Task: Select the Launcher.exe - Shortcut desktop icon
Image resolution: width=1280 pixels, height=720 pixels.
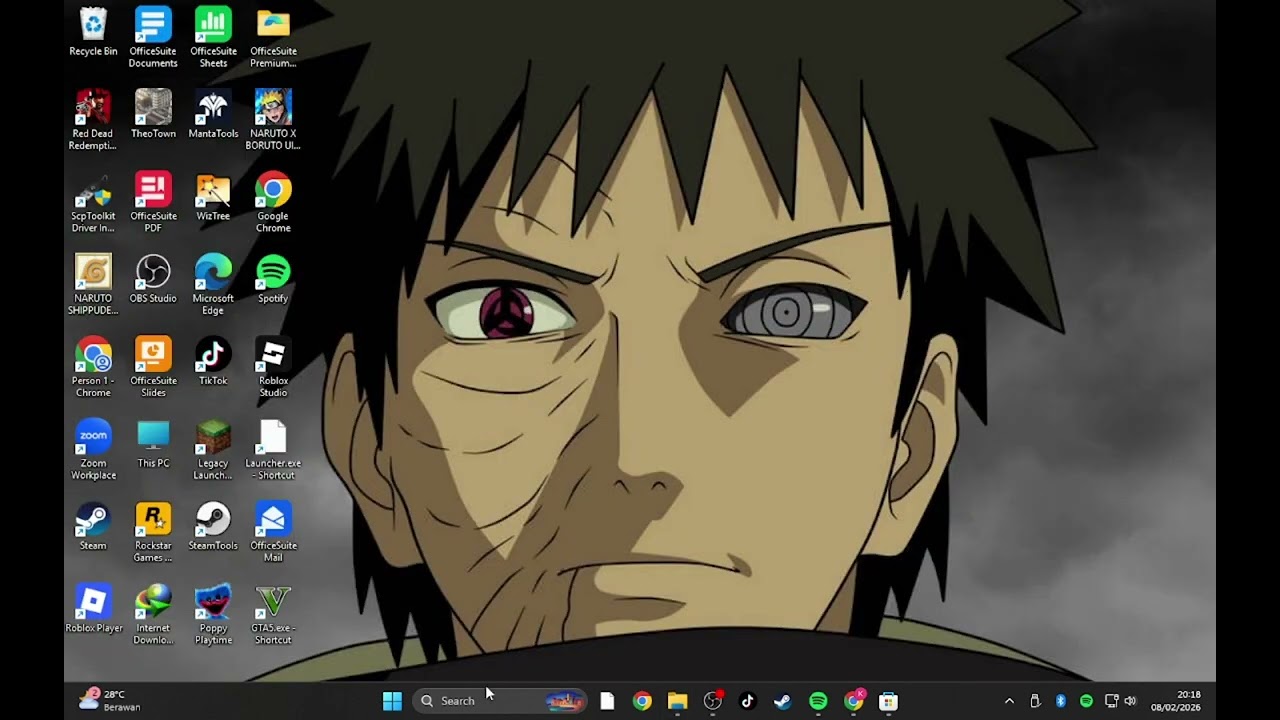Action: point(273,450)
